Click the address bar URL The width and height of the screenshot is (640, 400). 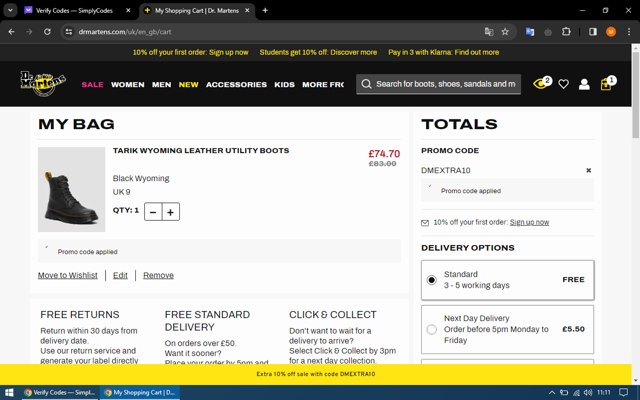tap(125, 32)
